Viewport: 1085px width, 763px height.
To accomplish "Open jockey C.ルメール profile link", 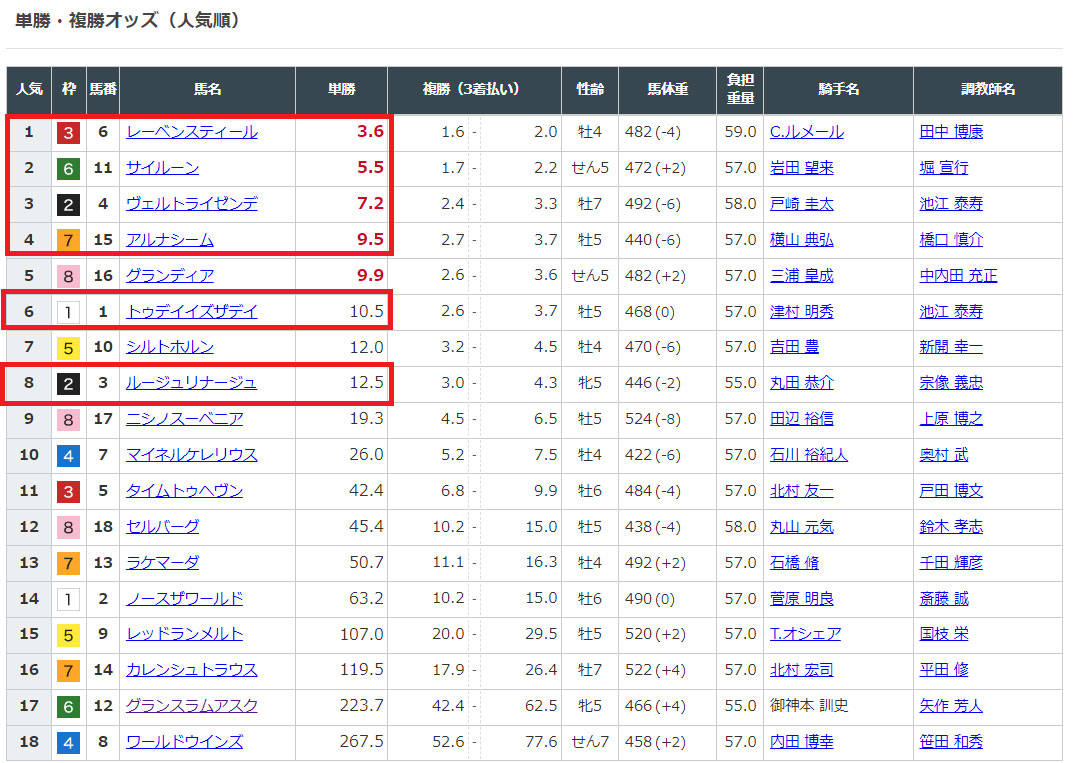I will point(806,132).
